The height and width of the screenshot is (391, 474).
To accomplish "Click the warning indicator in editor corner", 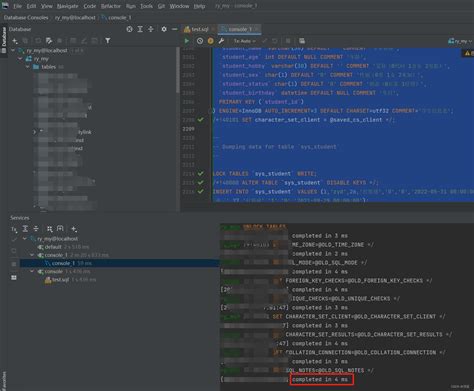I will tap(469, 53).
